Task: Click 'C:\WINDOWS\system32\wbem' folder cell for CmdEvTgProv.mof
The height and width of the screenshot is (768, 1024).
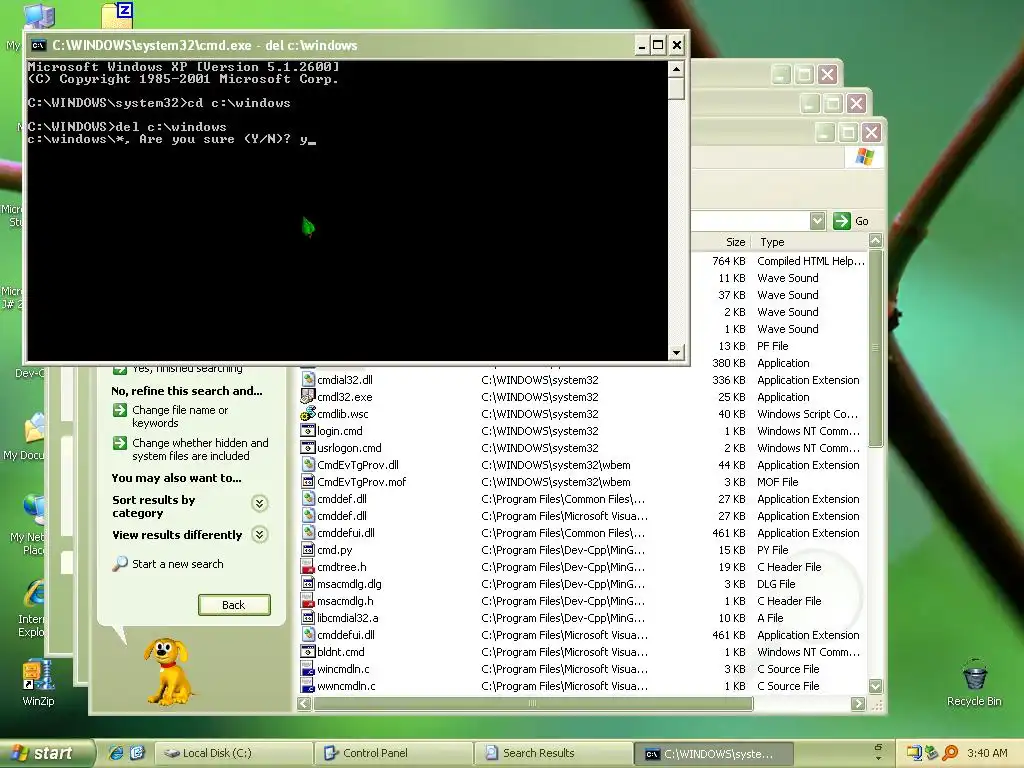Action: click(556, 482)
